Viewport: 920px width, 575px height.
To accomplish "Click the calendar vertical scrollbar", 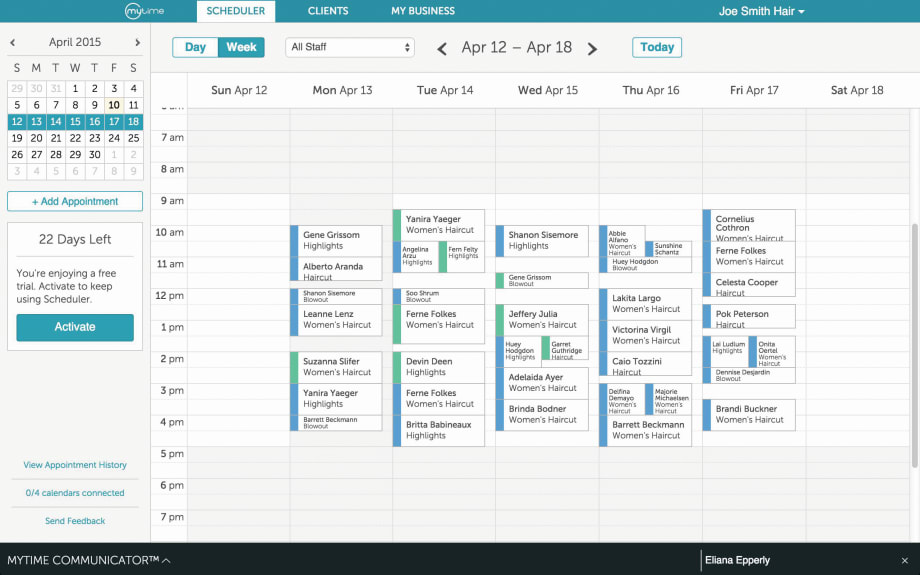I will [915, 346].
